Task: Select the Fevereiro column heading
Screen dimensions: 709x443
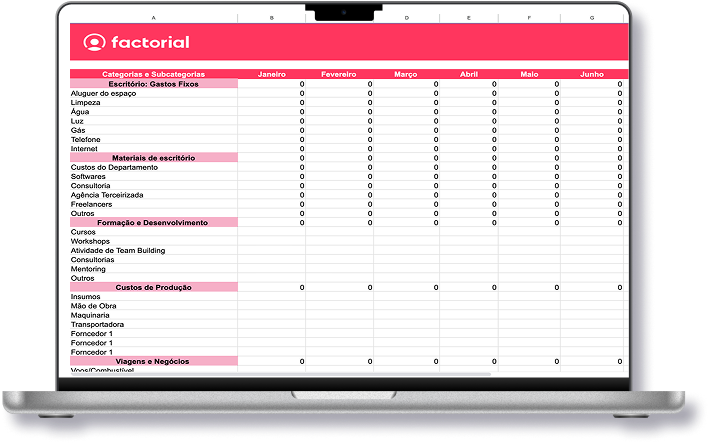Action: point(339,74)
